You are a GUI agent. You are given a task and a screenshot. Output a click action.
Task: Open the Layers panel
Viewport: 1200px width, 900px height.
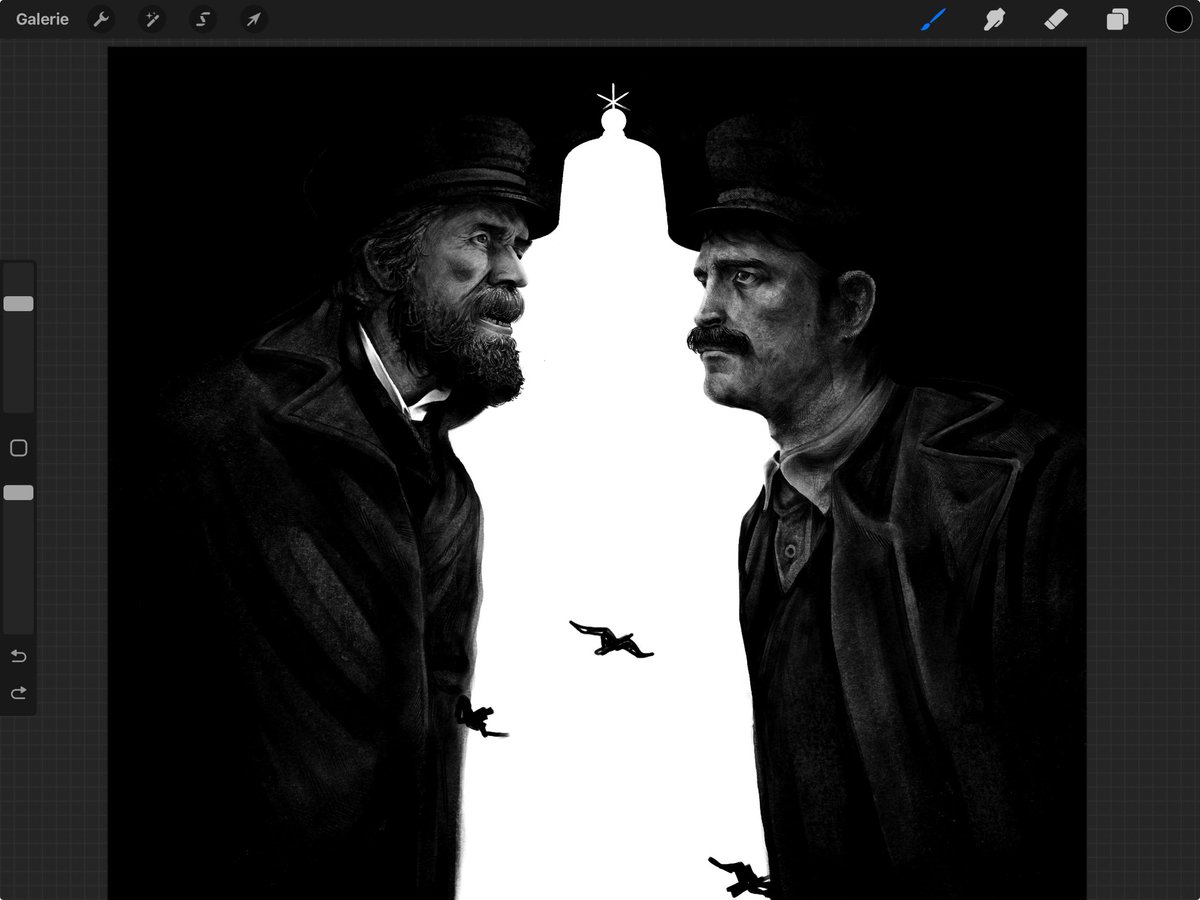pos(1118,19)
